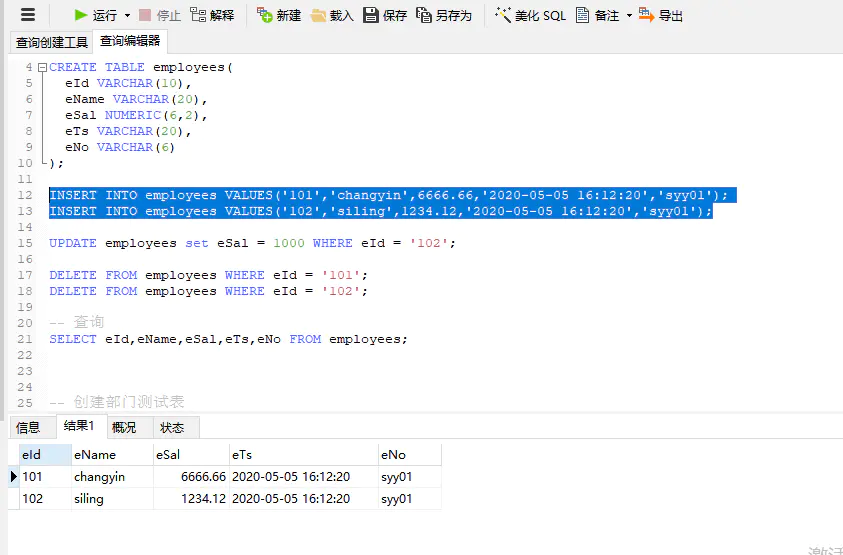Click the INSERT line with 'siling'

tap(380, 211)
